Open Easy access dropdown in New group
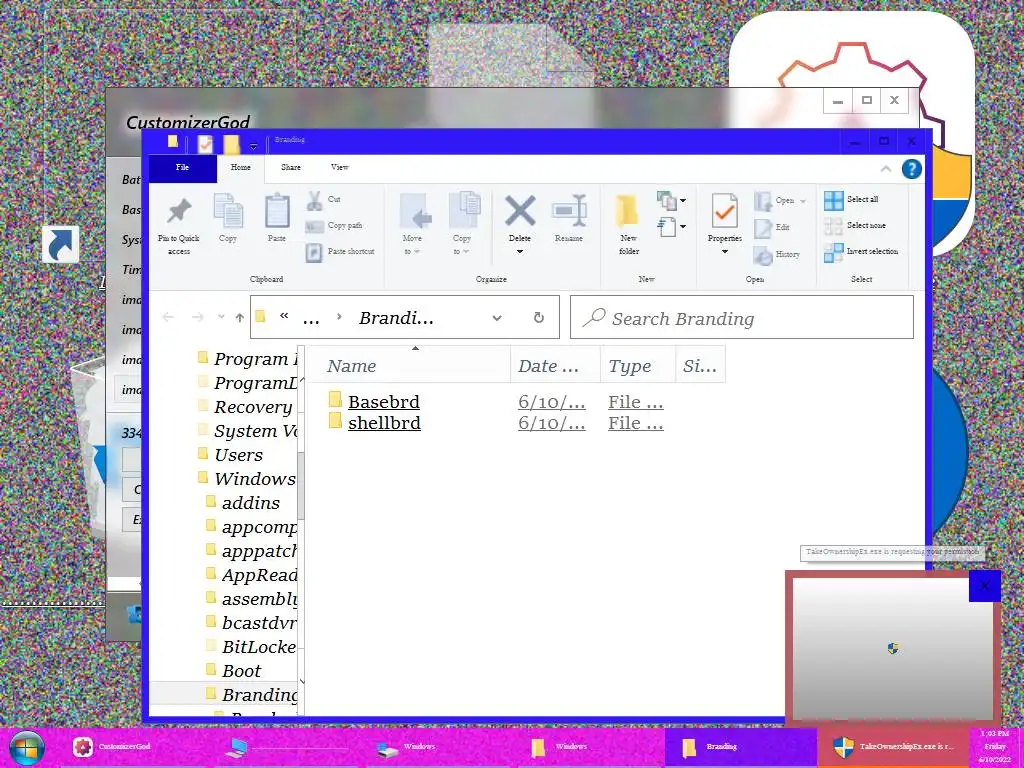 click(x=671, y=227)
